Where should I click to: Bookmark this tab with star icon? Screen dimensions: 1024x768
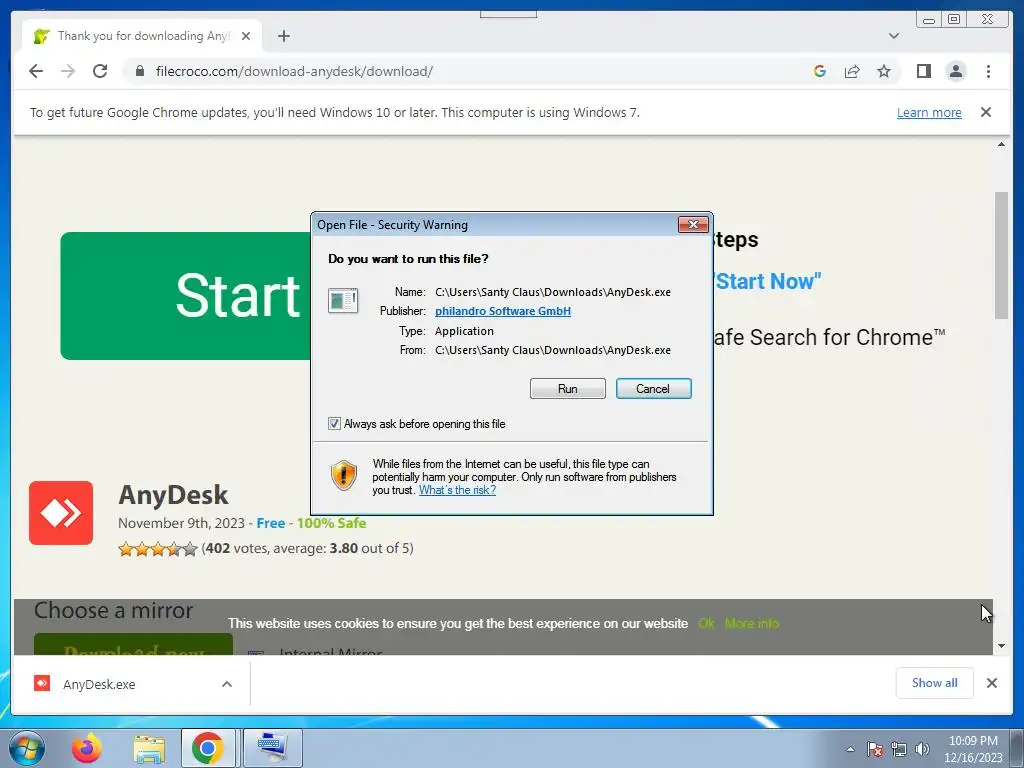[884, 71]
